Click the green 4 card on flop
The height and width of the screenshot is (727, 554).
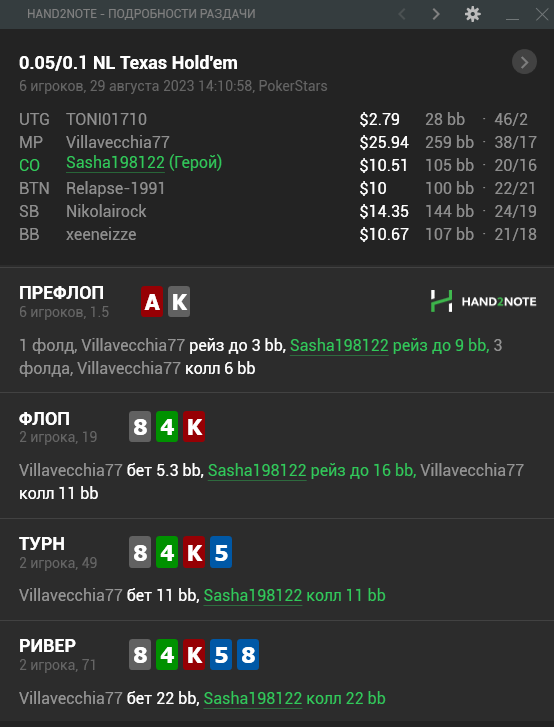167,427
